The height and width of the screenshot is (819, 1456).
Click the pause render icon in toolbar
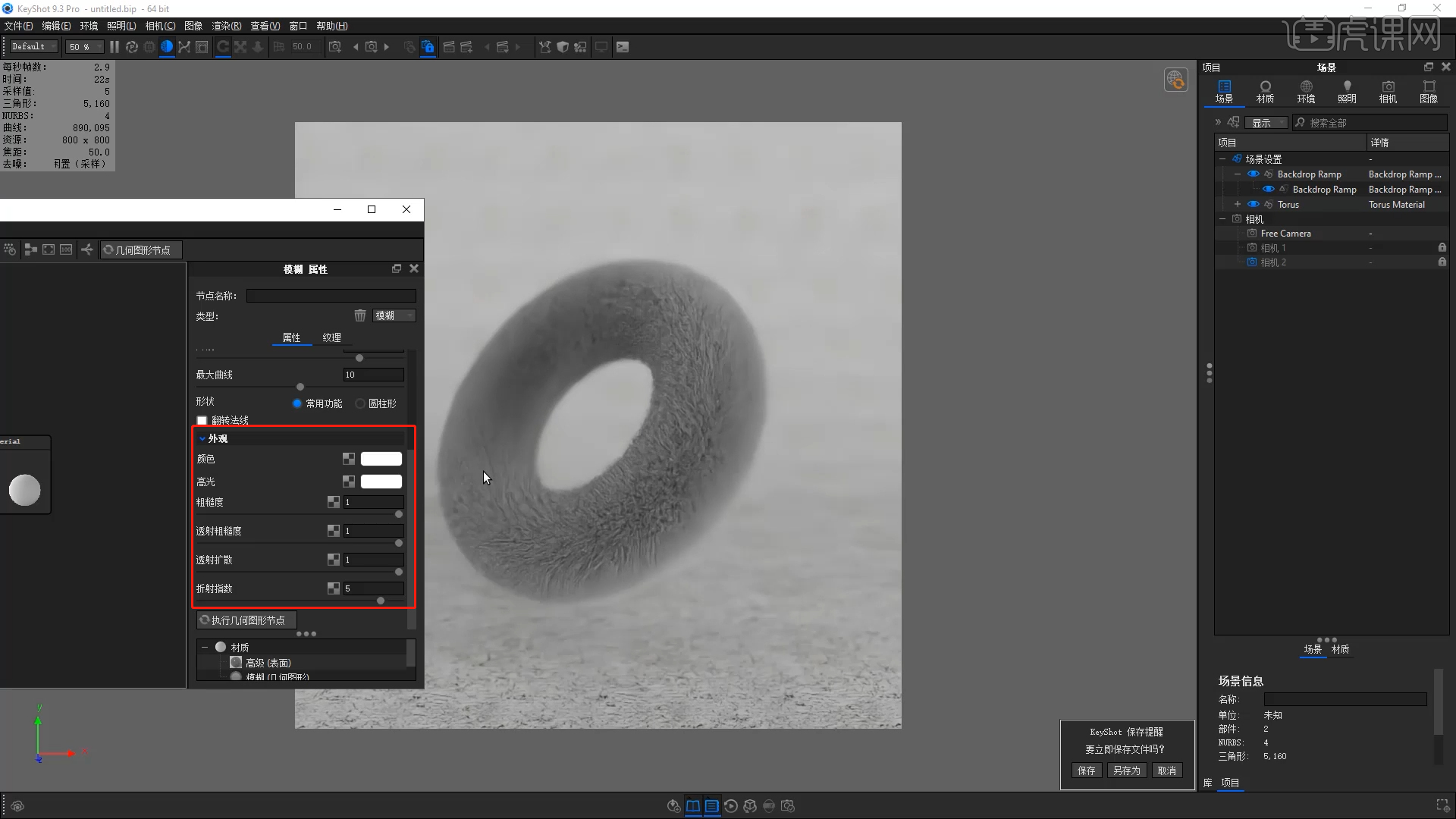pos(115,47)
